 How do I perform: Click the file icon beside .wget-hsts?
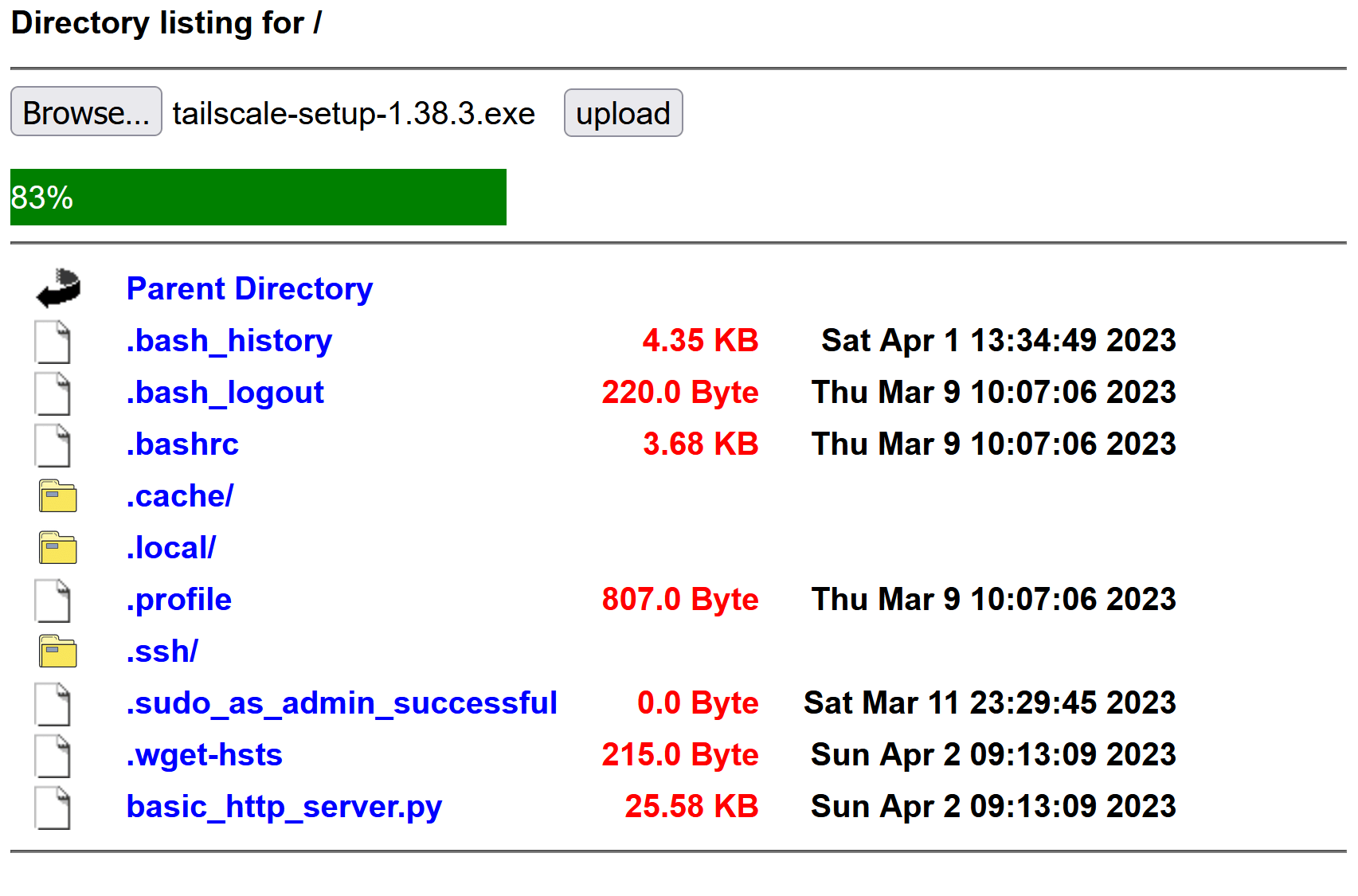click(53, 754)
